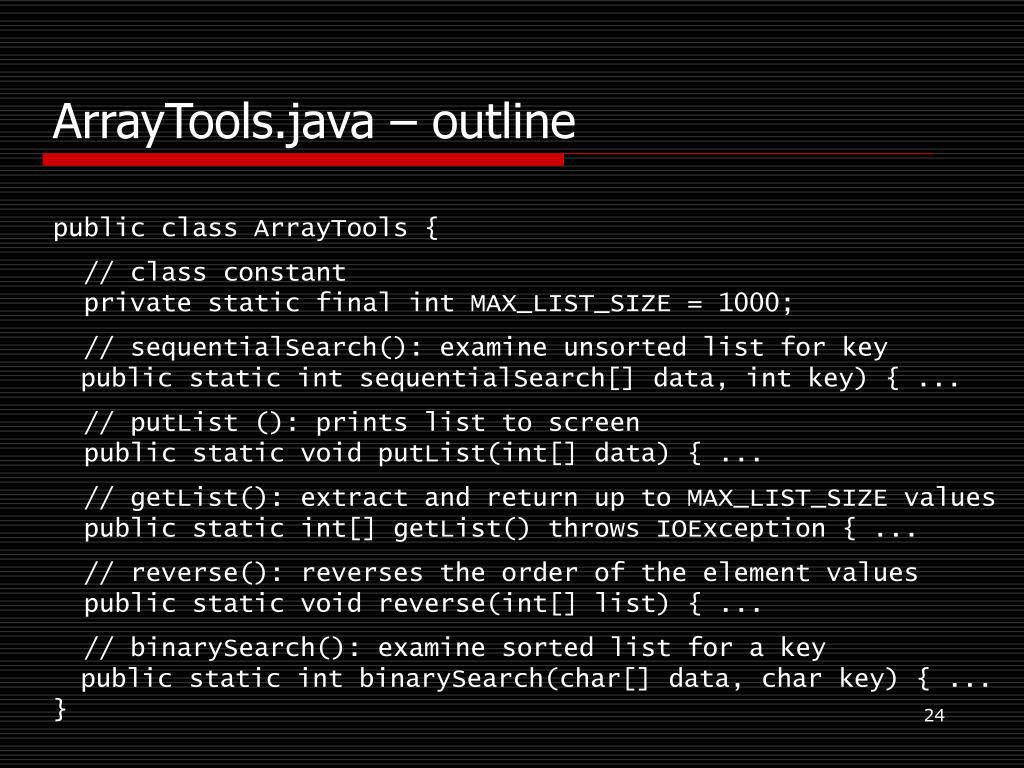
Task: Click the 'public static void putList(int[] data)' line
Action: (423, 453)
